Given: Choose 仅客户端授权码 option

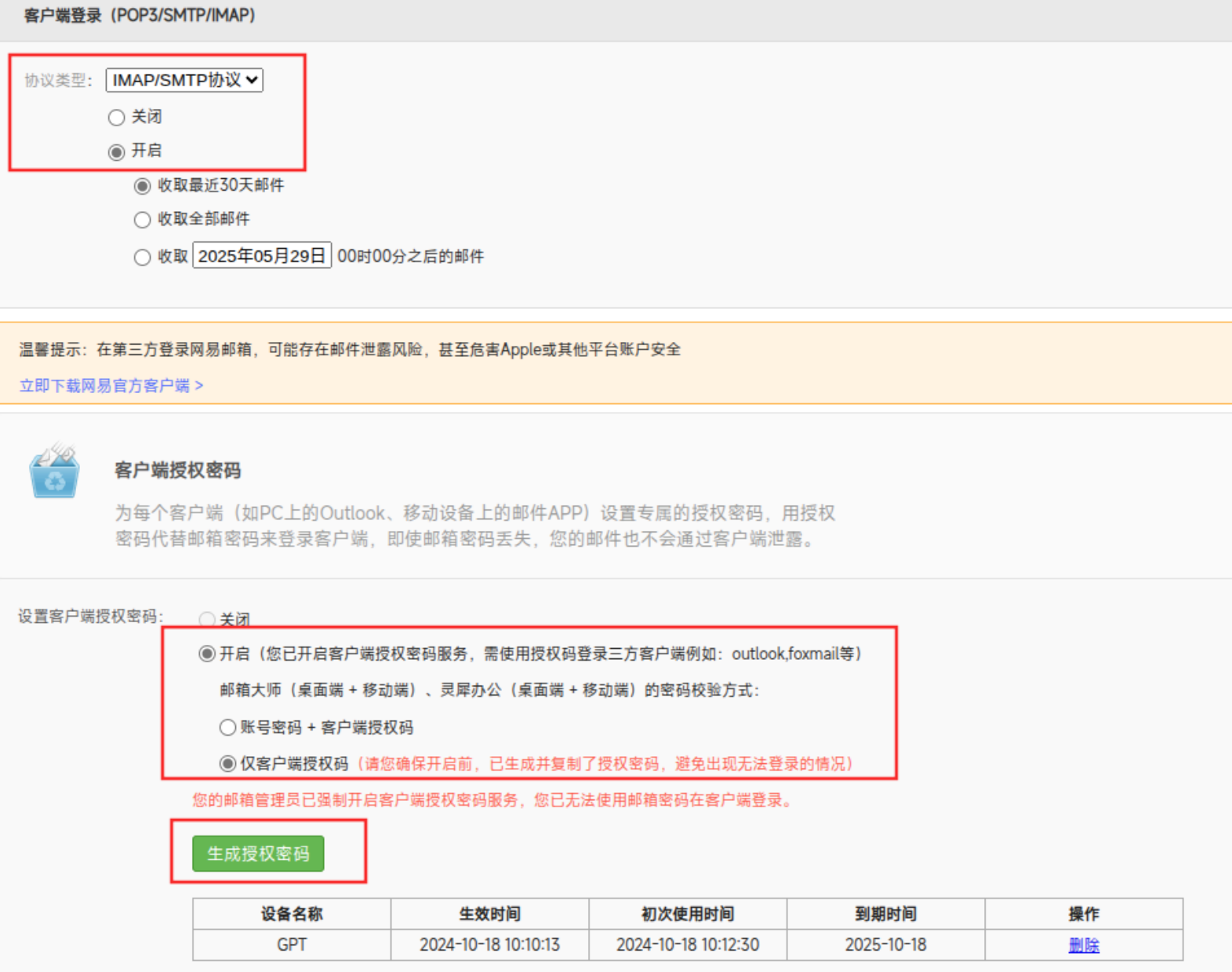Looking at the screenshot, I should tap(227, 763).
